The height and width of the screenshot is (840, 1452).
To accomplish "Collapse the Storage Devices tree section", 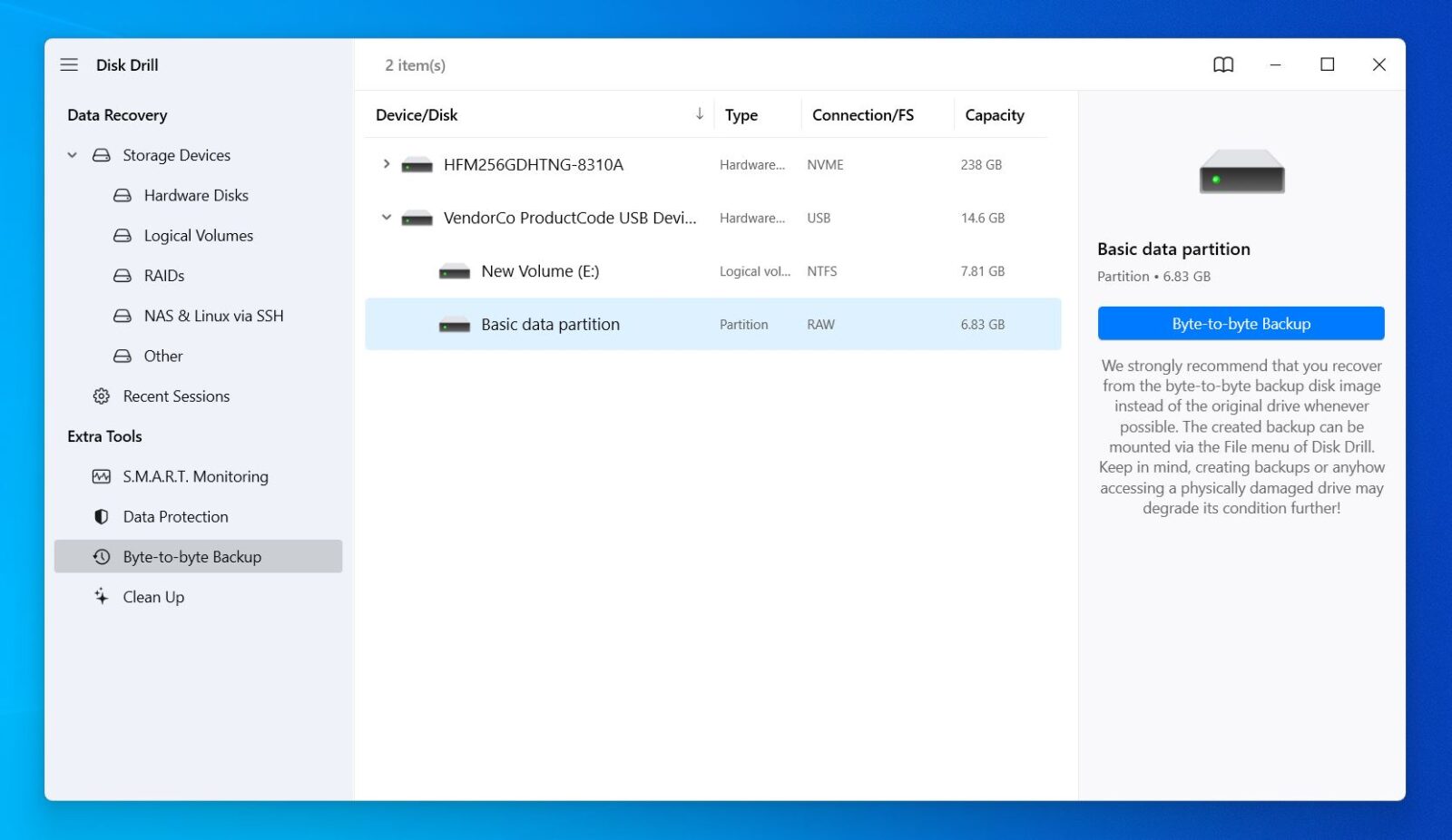I will (x=72, y=155).
